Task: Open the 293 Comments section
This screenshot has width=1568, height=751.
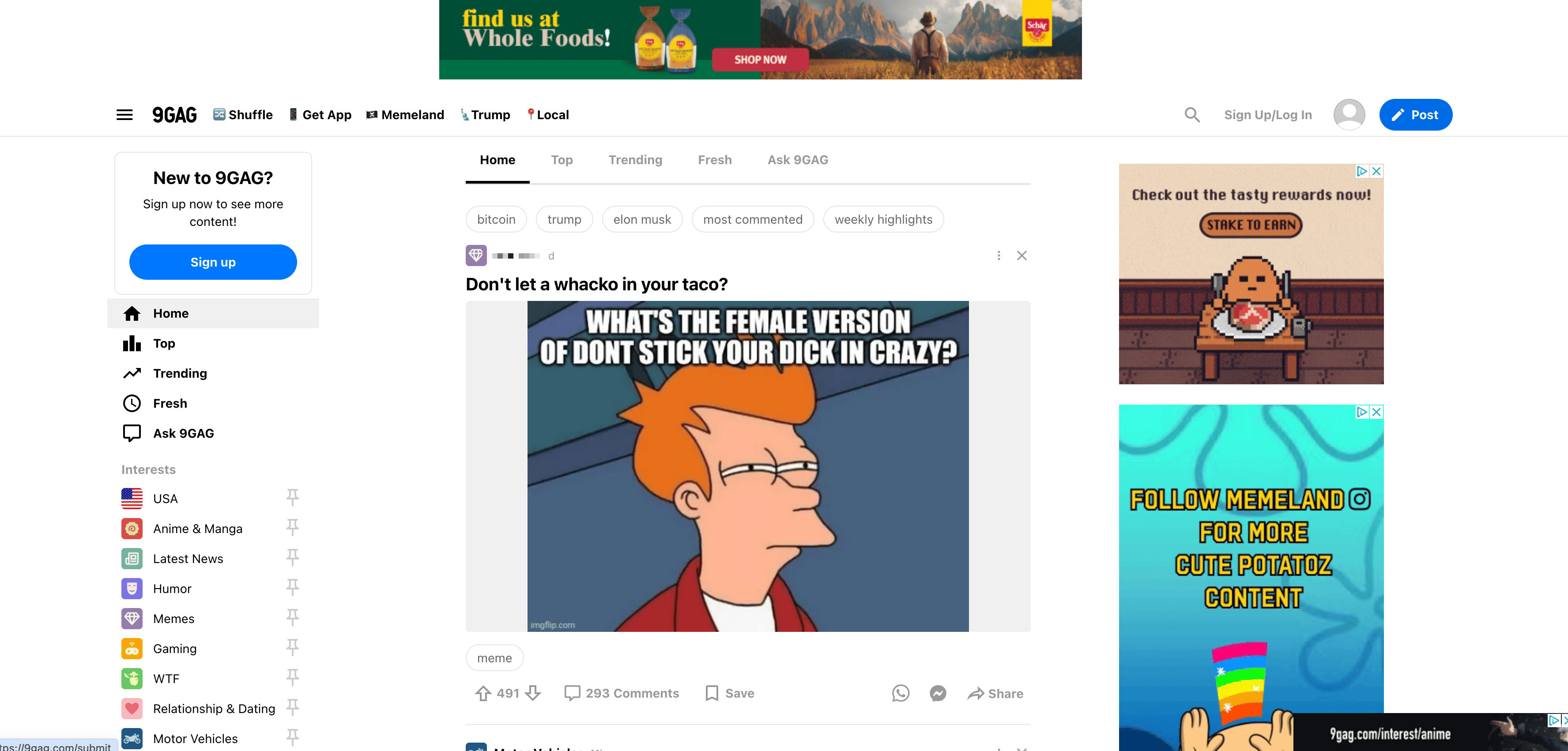Action: [x=622, y=693]
